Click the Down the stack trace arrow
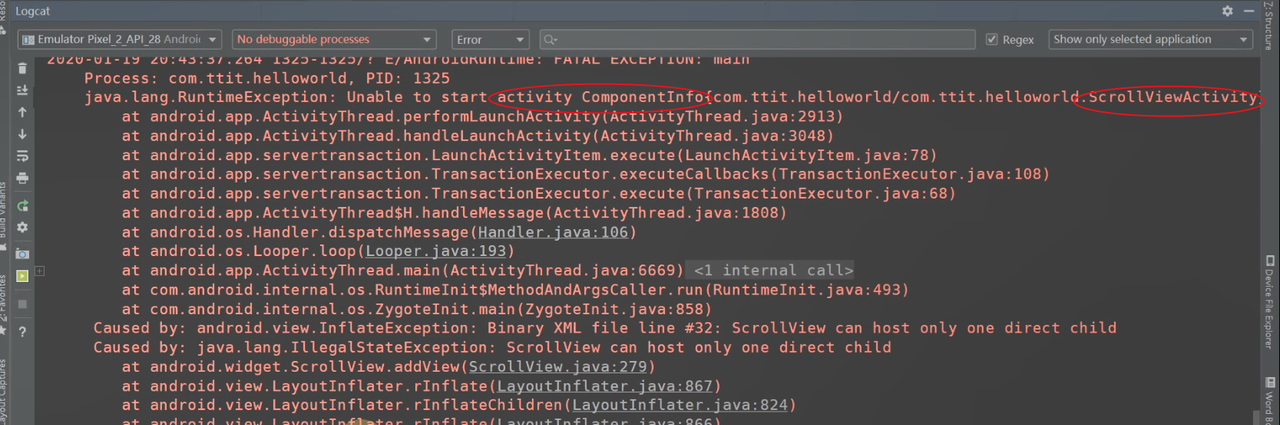1280x425 pixels. coord(22,134)
